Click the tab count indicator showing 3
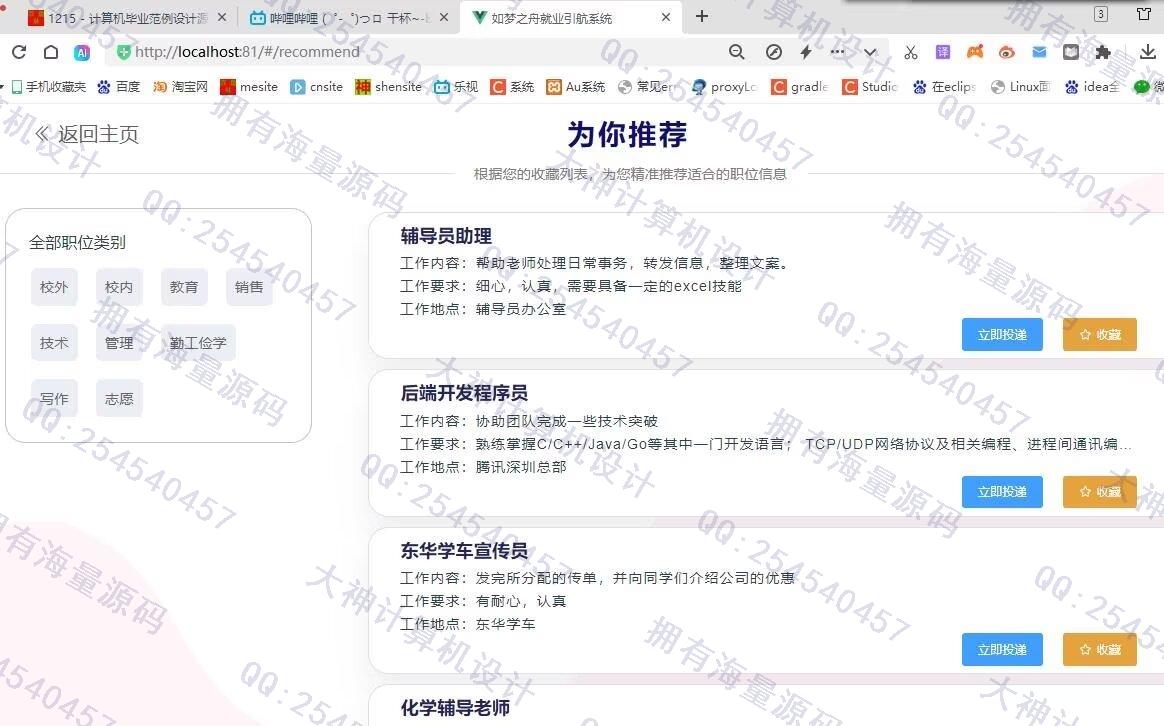Screen dimensions: 1164x726 coord(1101,14)
